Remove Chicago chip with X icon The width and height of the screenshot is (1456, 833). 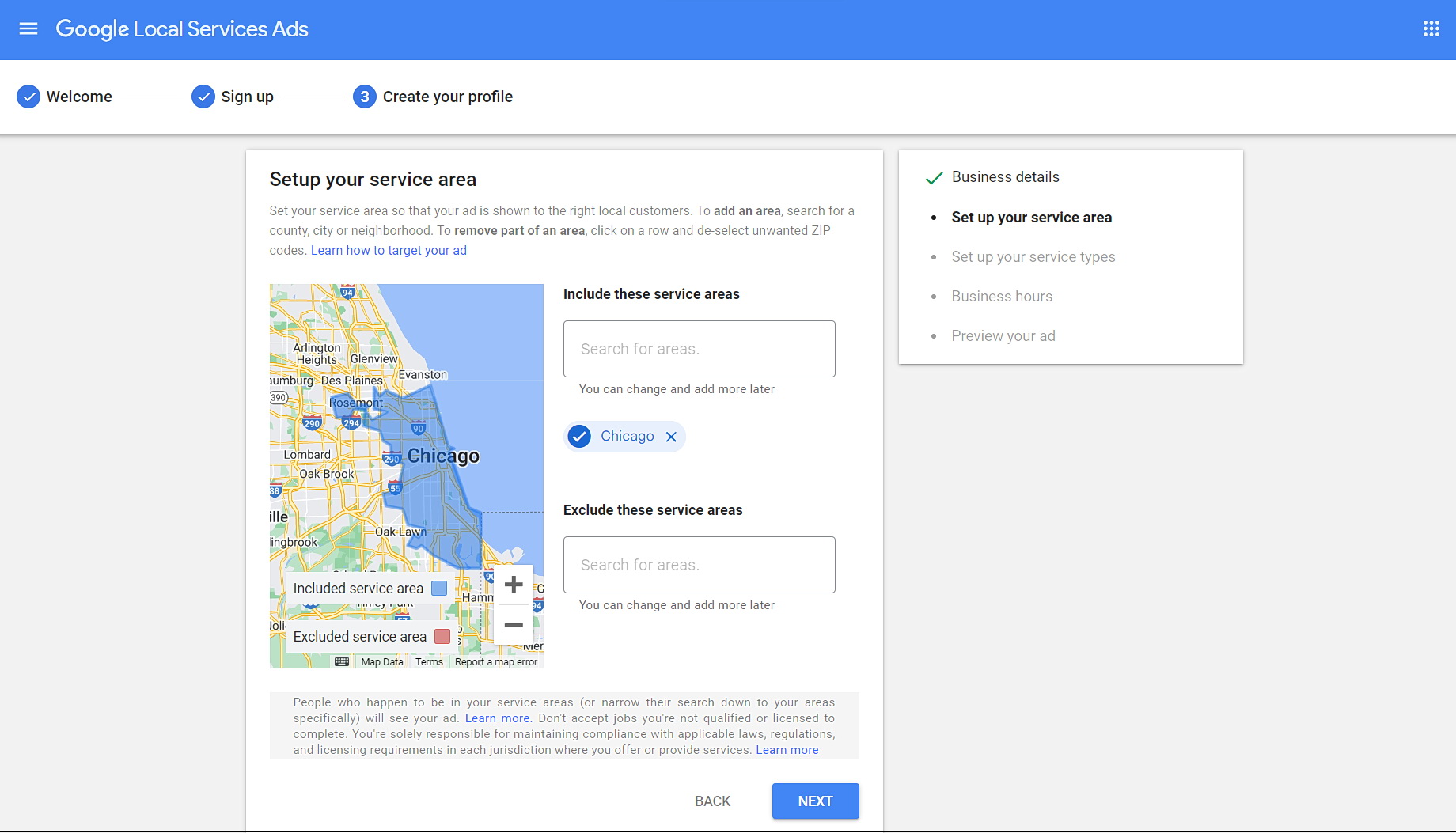coord(671,437)
